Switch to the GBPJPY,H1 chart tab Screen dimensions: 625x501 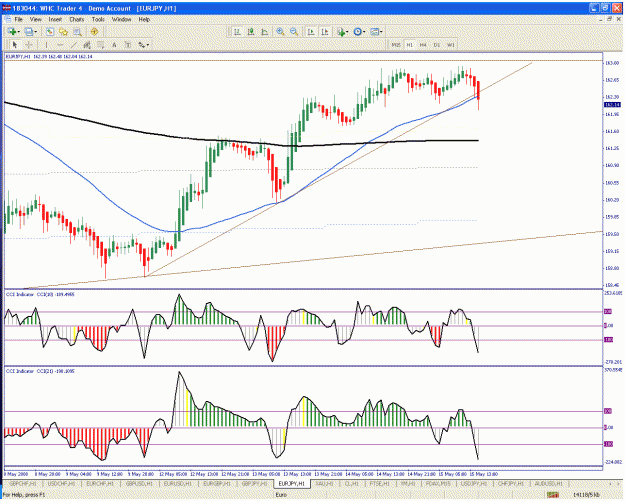pyautogui.click(x=255, y=483)
